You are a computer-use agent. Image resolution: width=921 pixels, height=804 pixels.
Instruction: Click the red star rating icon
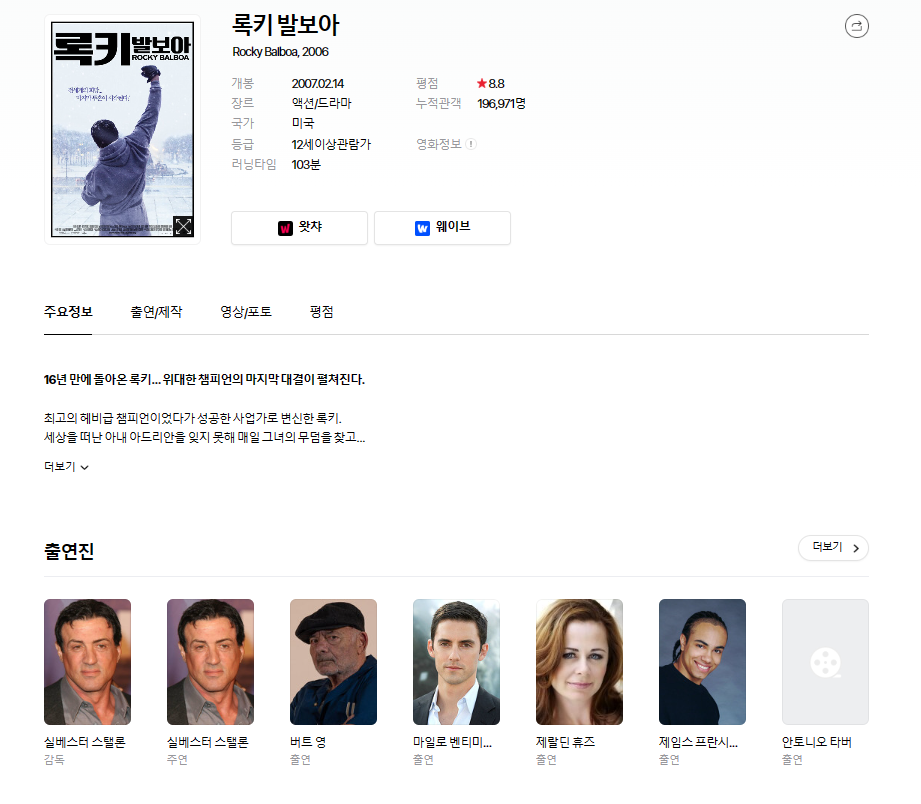click(482, 84)
